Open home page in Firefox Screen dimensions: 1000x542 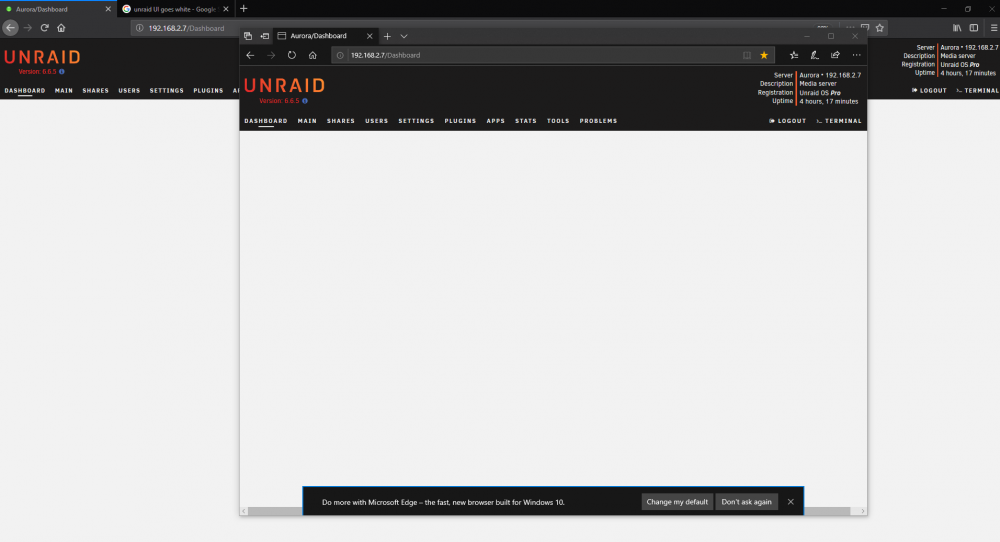[x=61, y=28]
